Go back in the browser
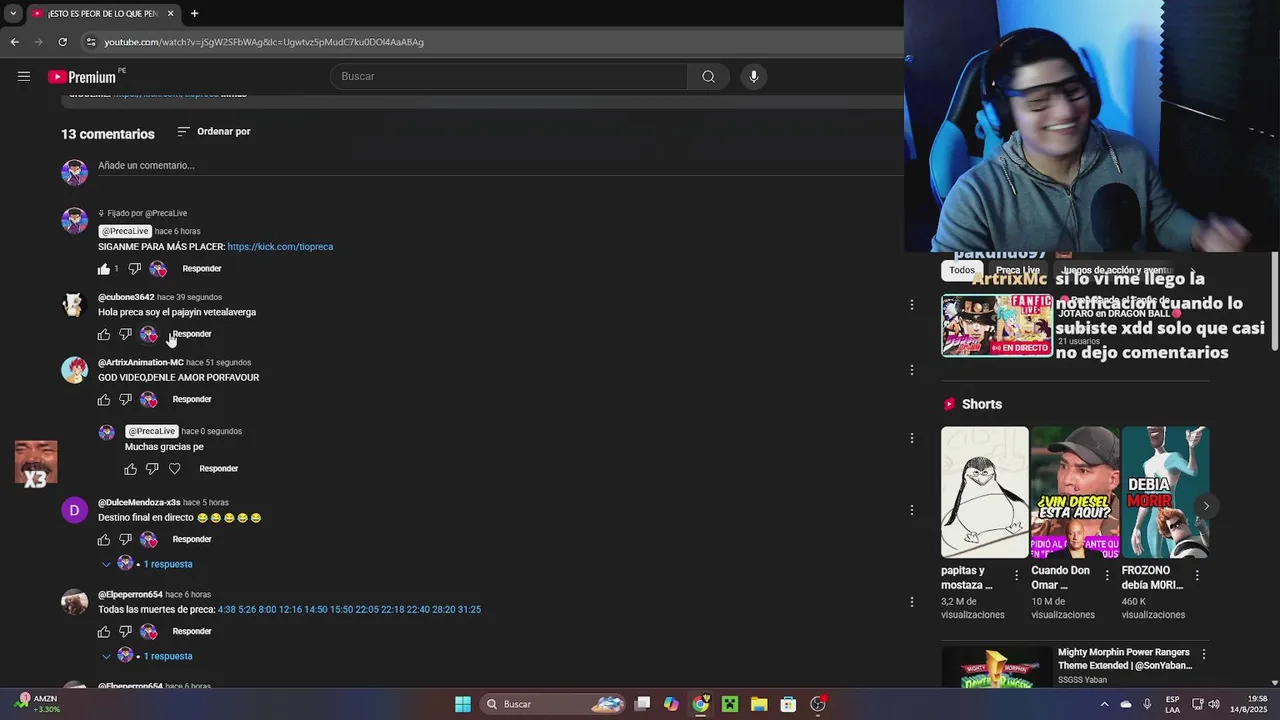The height and width of the screenshot is (720, 1280). click(x=14, y=42)
